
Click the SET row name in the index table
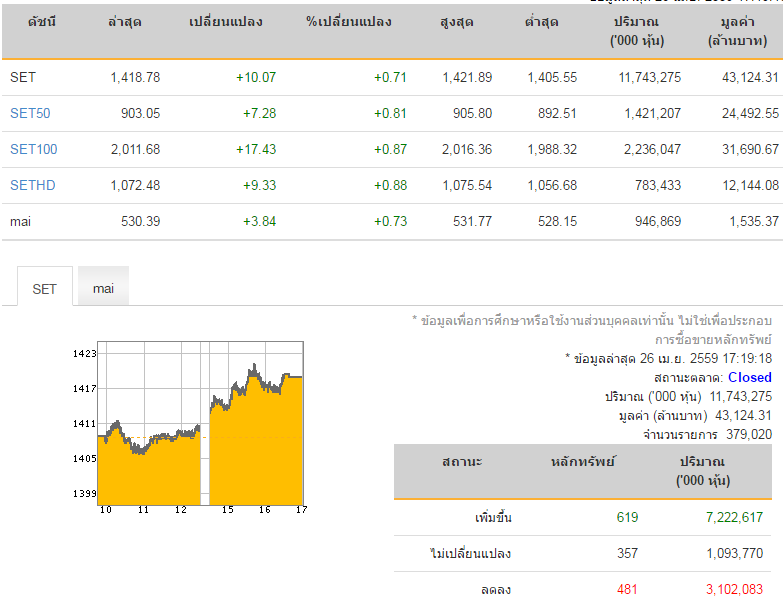22,77
